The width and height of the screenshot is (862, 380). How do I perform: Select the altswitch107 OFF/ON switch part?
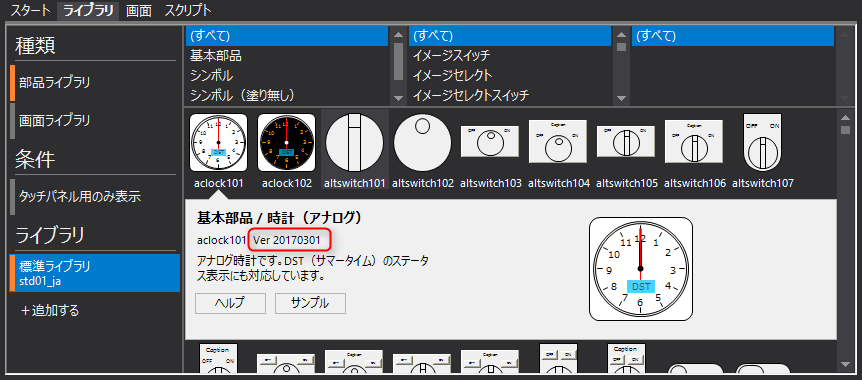point(762,142)
